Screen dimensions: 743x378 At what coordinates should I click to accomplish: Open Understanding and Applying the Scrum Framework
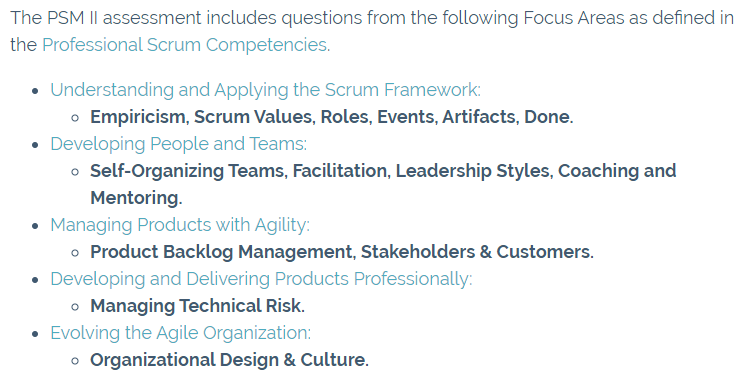tap(265, 90)
